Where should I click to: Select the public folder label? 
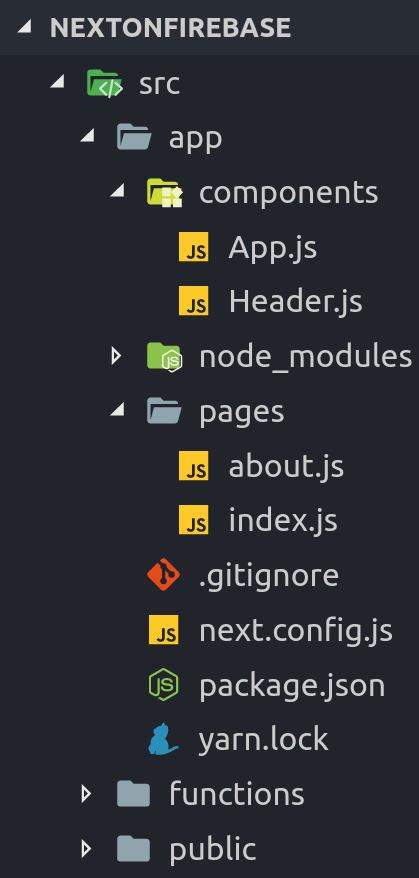(x=212, y=850)
